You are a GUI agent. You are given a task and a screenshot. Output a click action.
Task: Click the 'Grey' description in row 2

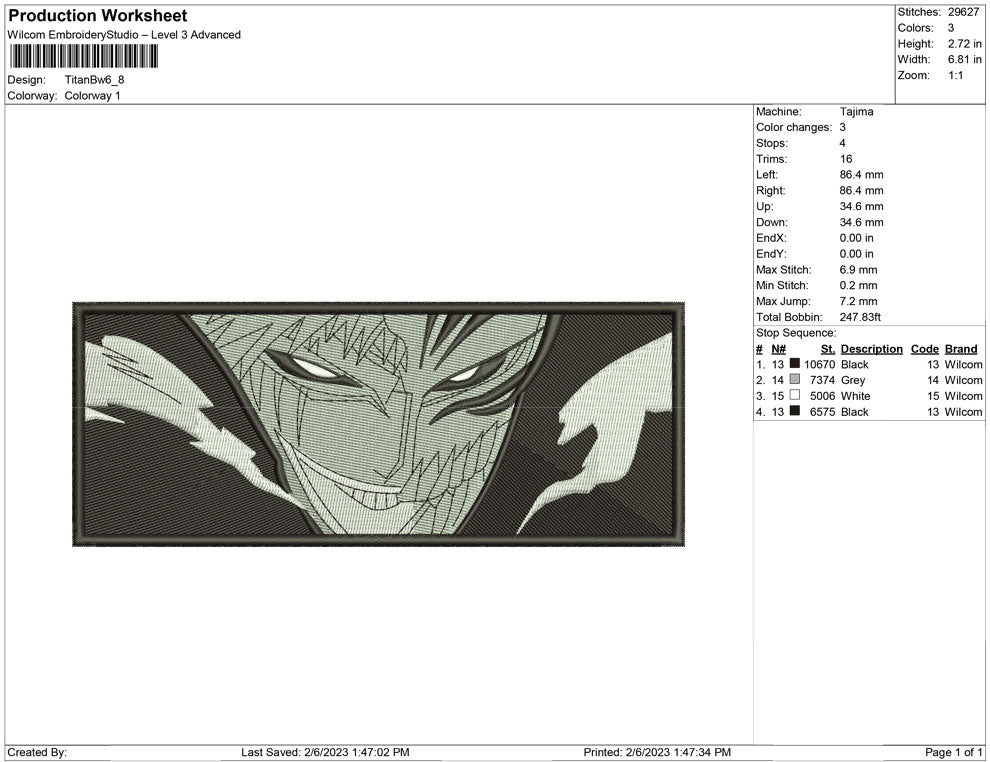(x=852, y=380)
